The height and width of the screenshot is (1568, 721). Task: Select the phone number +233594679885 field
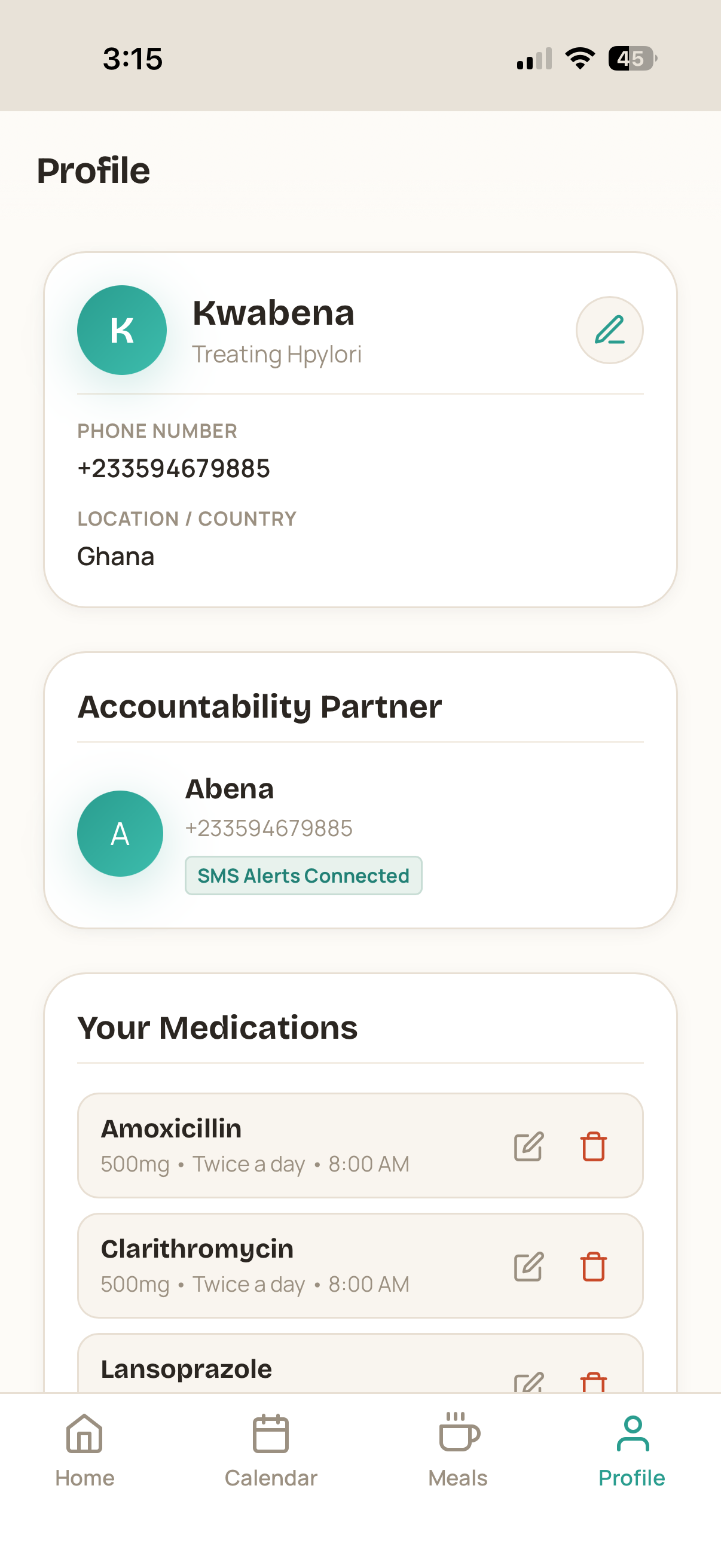pyautogui.click(x=173, y=468)
